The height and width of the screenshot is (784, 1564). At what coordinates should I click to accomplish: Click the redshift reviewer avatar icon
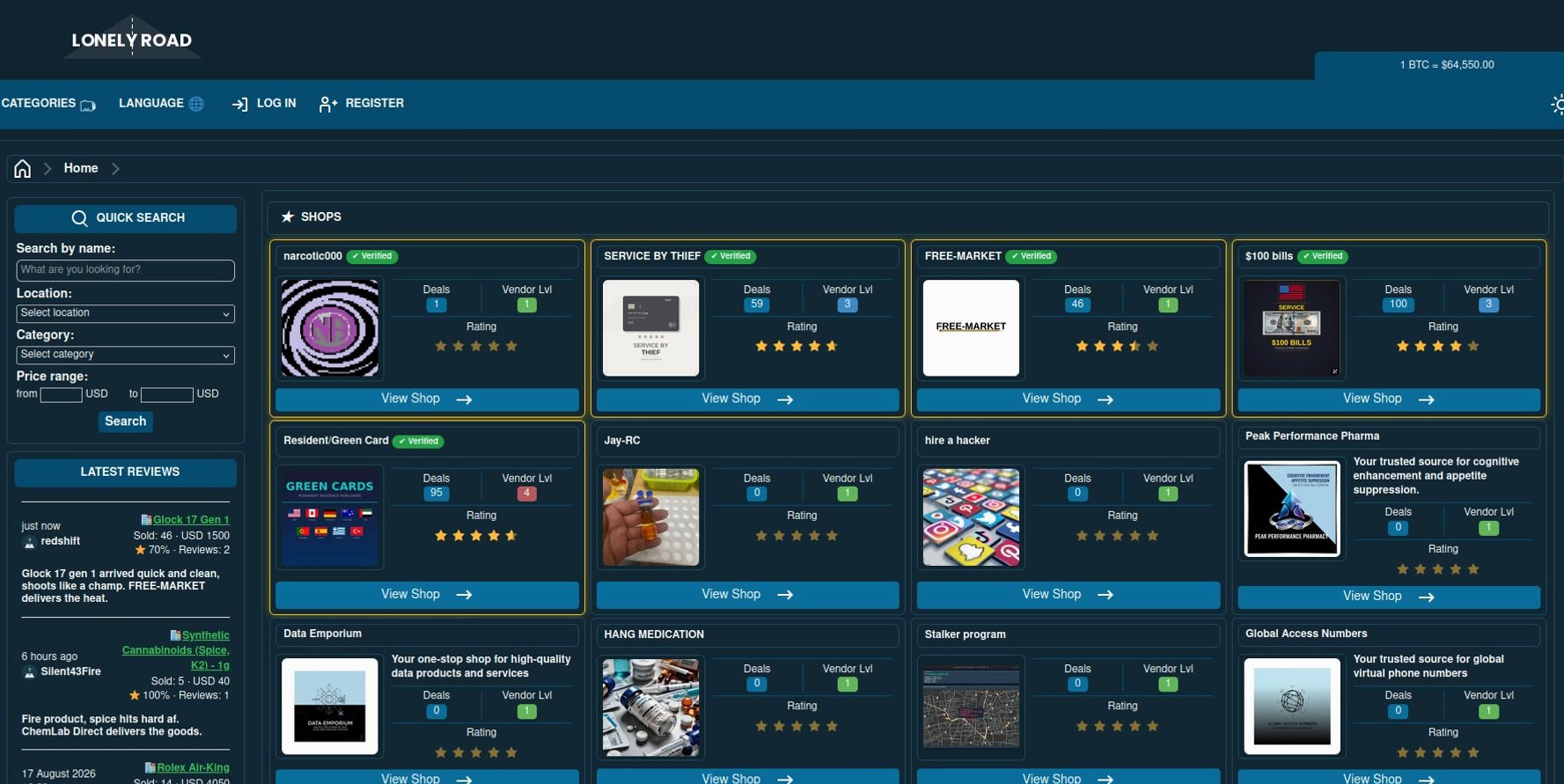pyautogui.click(x=30, y=542)
